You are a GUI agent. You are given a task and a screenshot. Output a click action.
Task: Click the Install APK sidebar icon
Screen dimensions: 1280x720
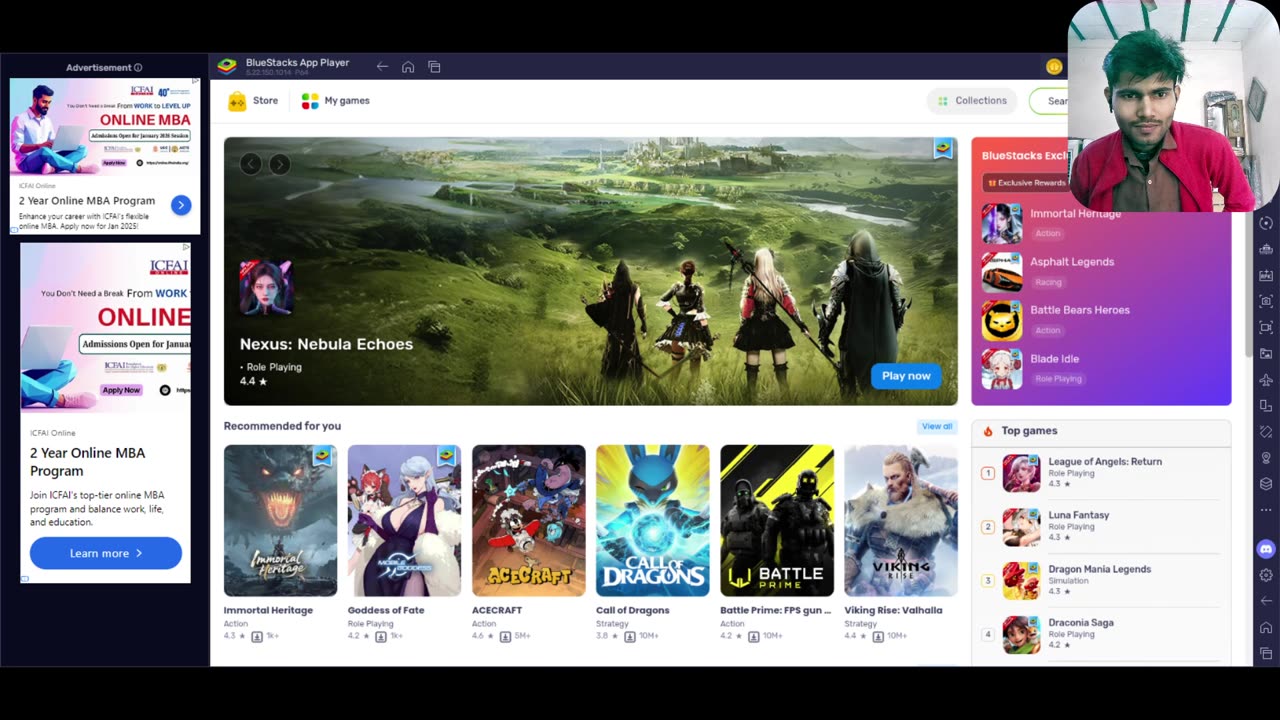tap(1266, 275)
